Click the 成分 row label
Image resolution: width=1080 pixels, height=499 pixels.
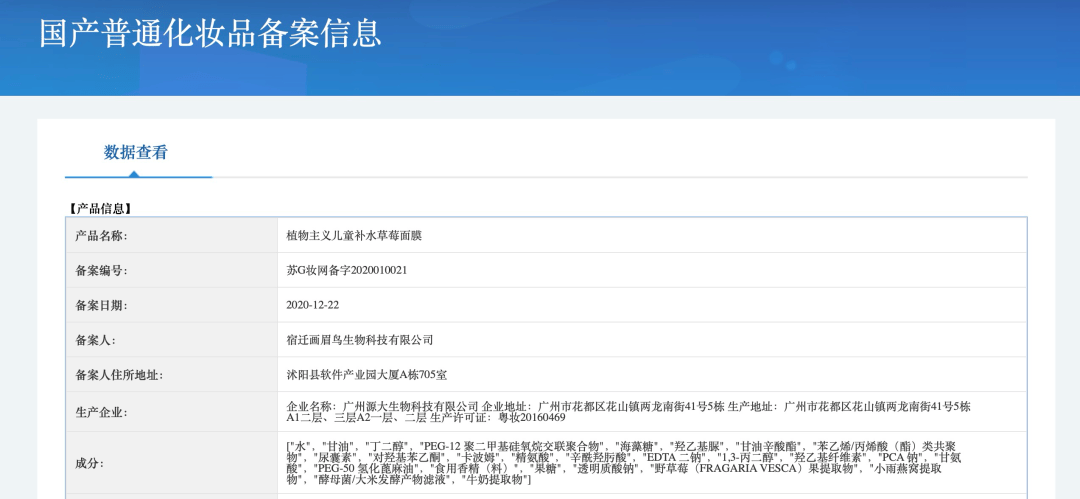(89, 463)
